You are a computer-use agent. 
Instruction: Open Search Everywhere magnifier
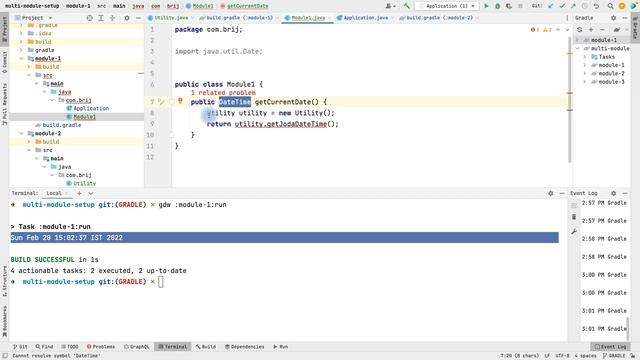tap(611, 6)
